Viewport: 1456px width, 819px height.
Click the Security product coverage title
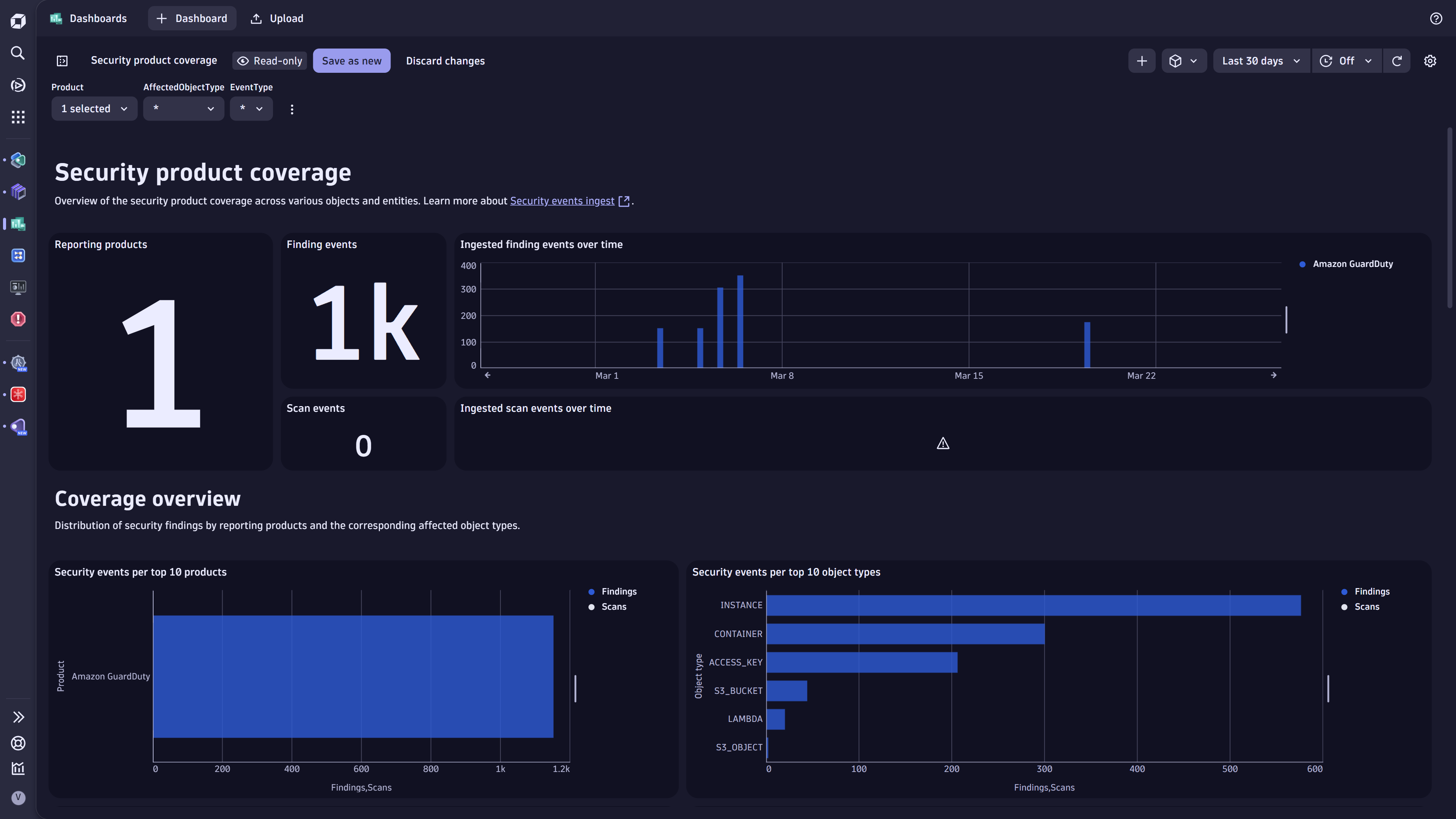[203, 173]
